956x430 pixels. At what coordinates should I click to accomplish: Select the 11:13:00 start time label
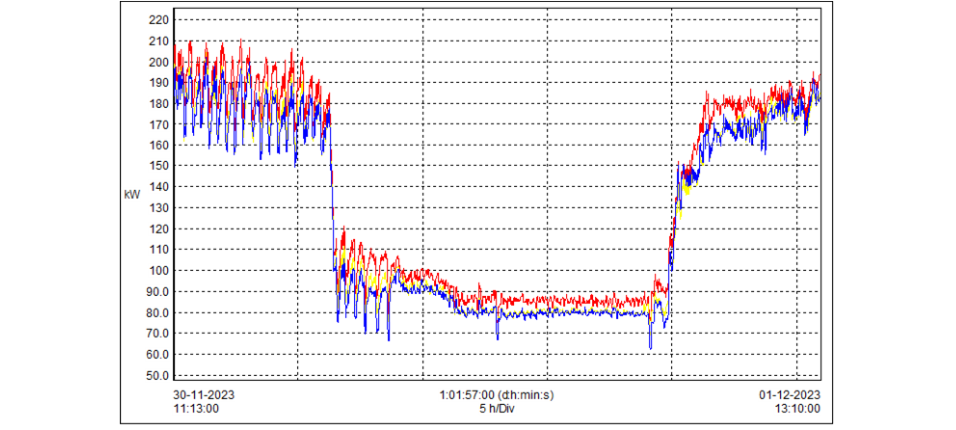197,409
